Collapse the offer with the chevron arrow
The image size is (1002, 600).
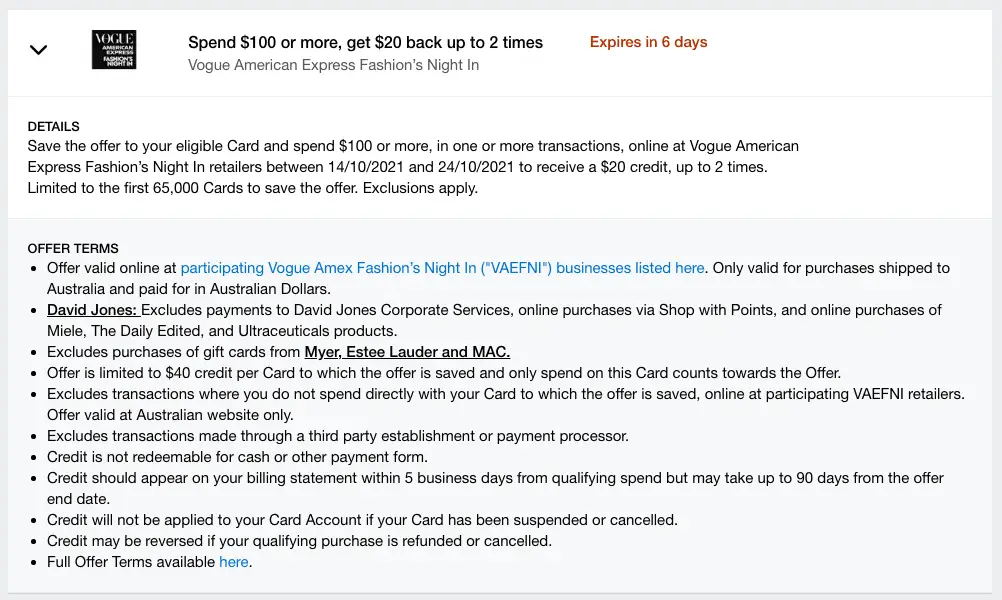click(x=38, y=50)
